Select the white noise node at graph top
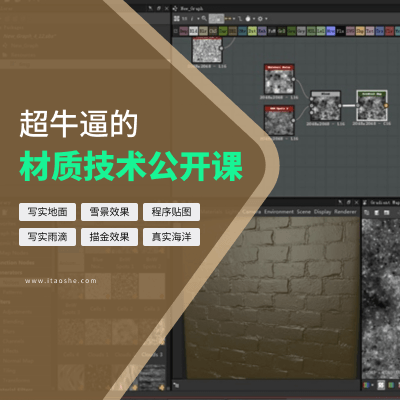 207,49
